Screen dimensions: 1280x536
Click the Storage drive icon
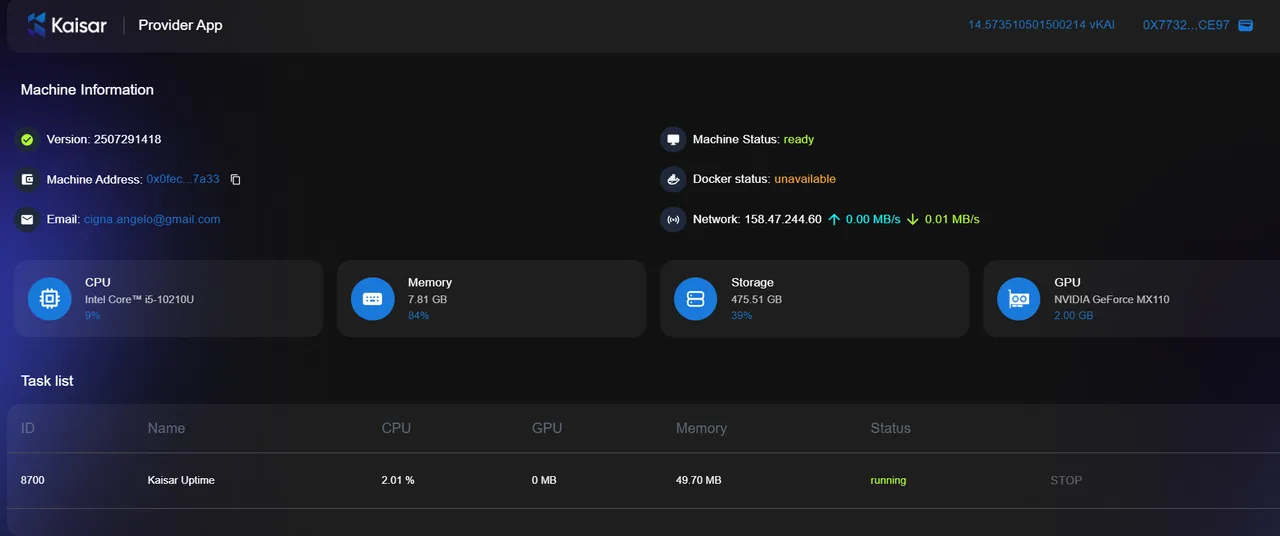coord(696,298)
